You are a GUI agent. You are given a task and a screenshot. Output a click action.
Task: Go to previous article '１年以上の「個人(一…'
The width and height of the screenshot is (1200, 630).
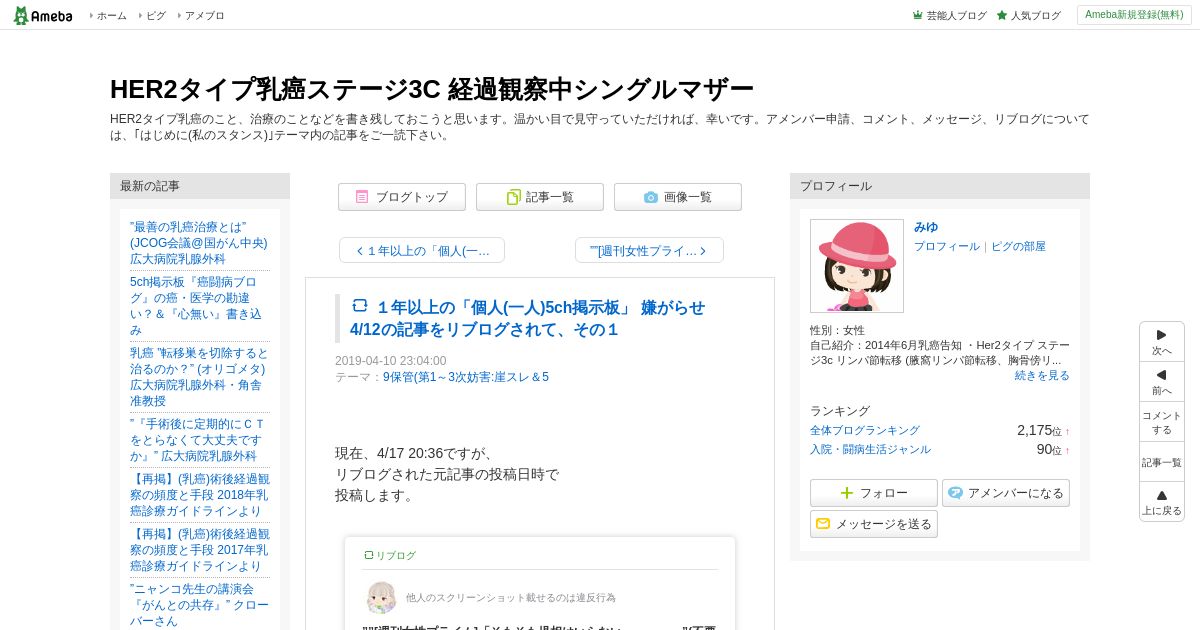(422, 250)
